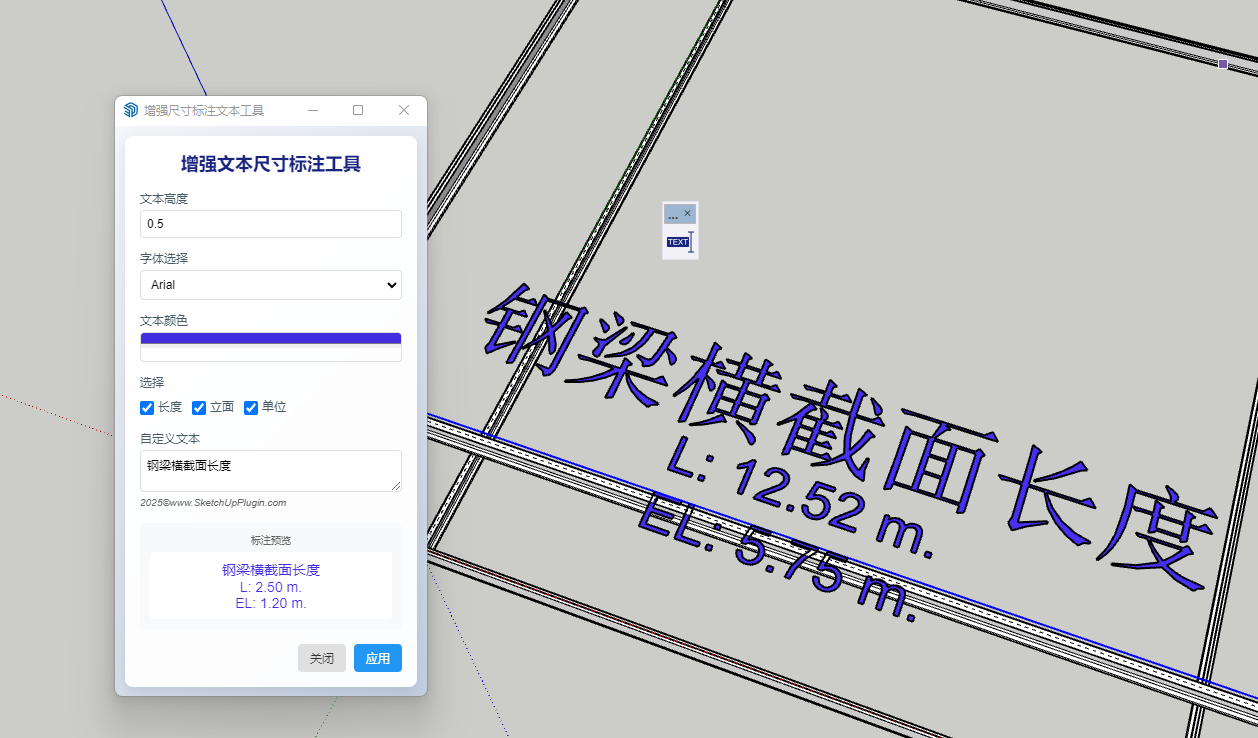Disable the 单位 checkbox
1258x738 pixels.
(x=251, y=408)
